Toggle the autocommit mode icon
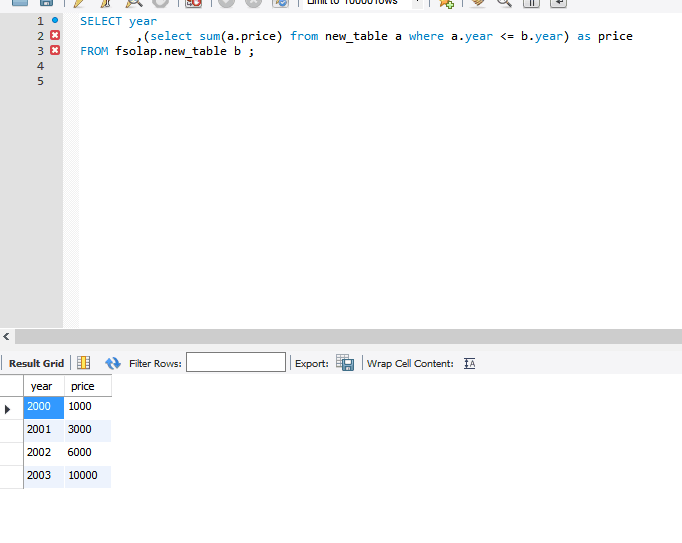The image size is (682, 543). tap(281, 3)
